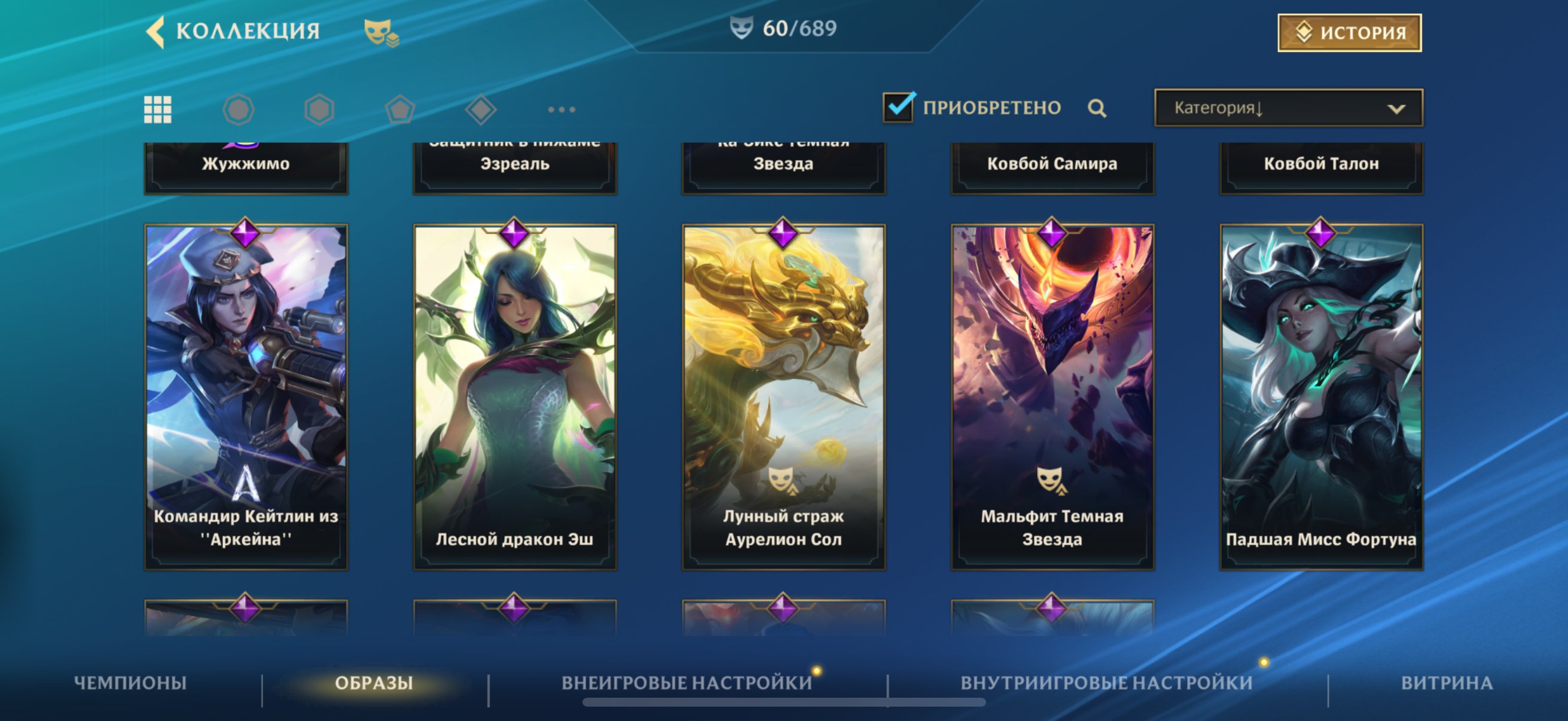Screen dimensions: 1568x721
Task: Open the История button
Action: 1350,32
